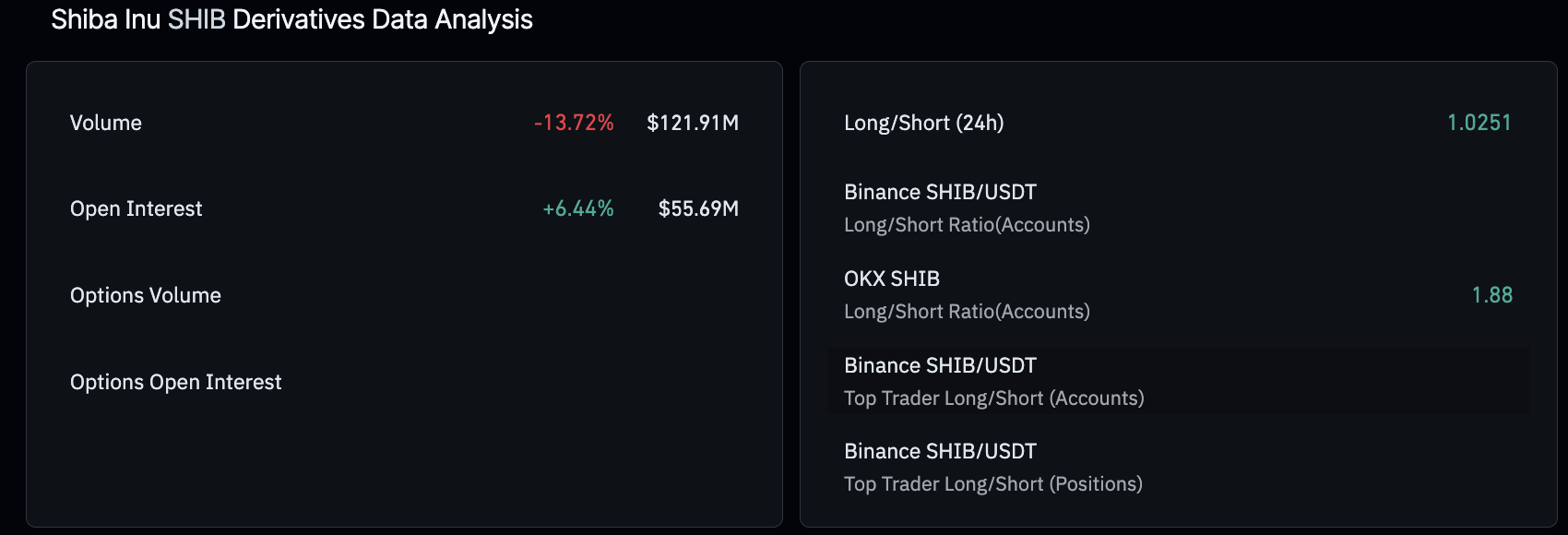This screenshot has height=535, width=1568.
Task: Click the 1.88 OKX ratio value
Action: point(1492,295)
